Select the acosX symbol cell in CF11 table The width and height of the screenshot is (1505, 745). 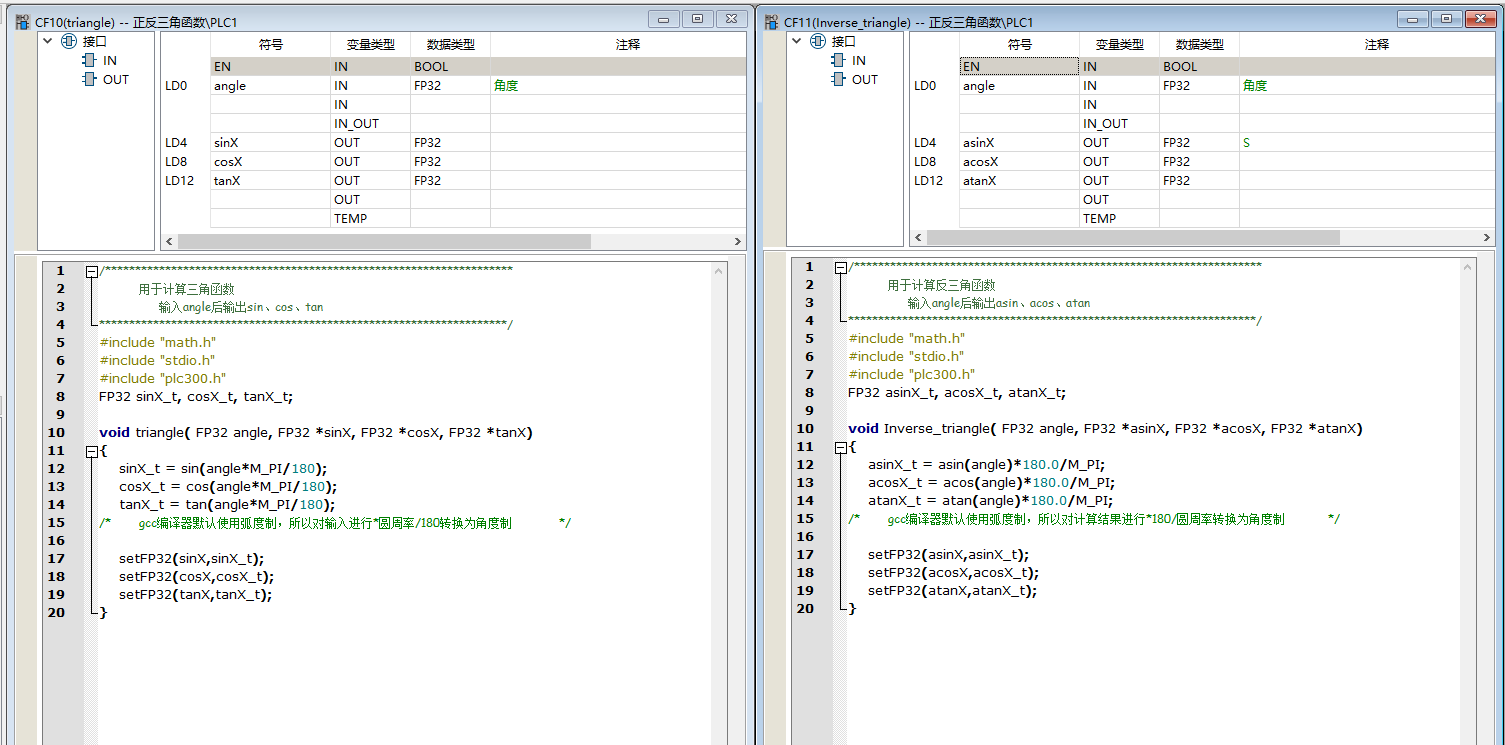(x=1019, y=162)
